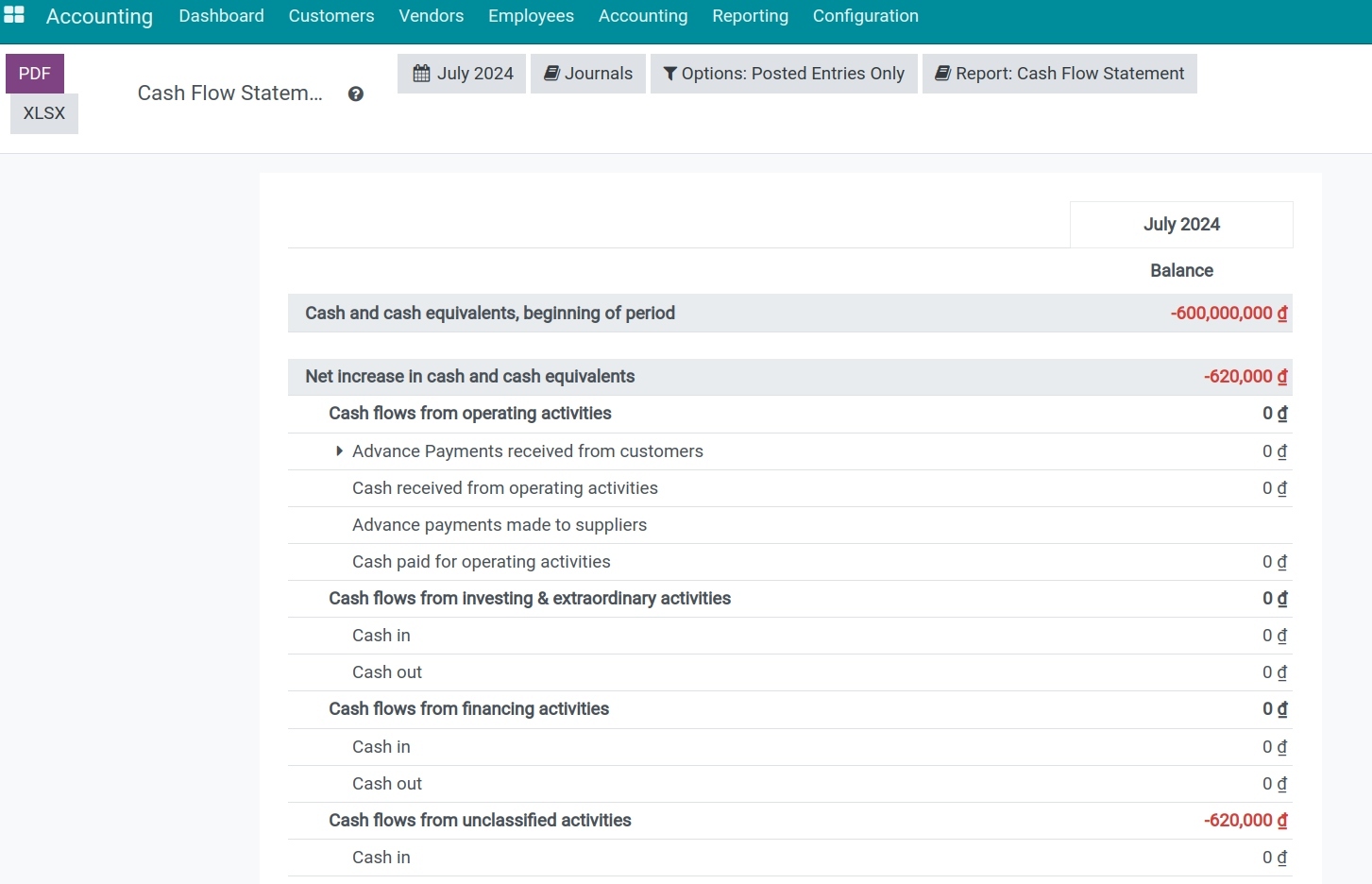The width and height of the screenshot is (1372, 884).
Task: Export report with PDF button
Action: 35,74
